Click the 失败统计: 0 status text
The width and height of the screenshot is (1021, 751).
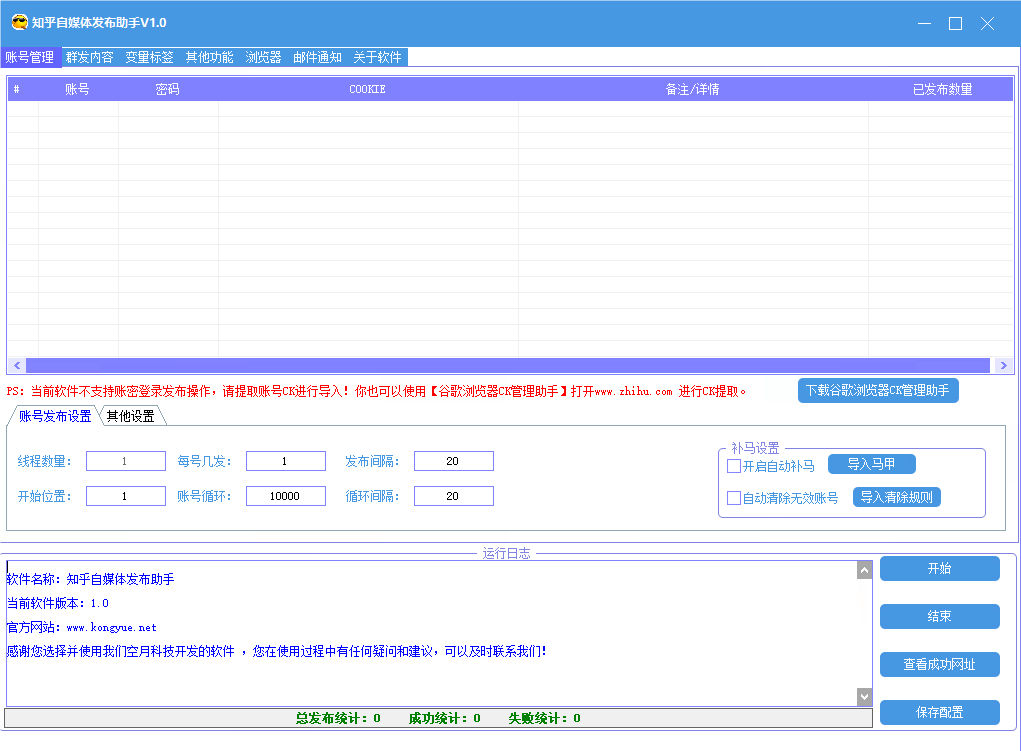[544, 718]
